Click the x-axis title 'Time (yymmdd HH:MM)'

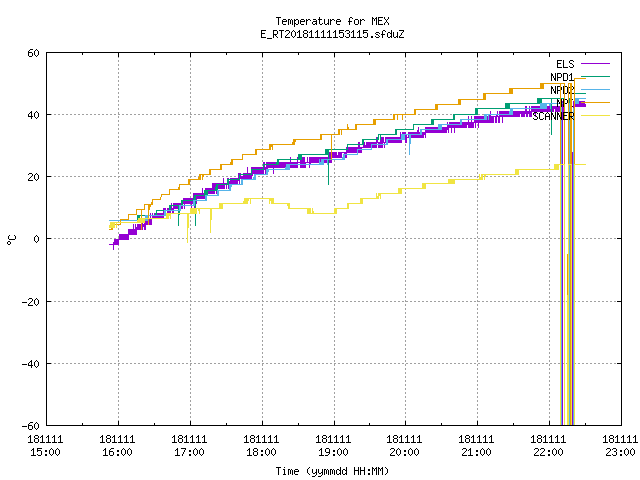332,471
